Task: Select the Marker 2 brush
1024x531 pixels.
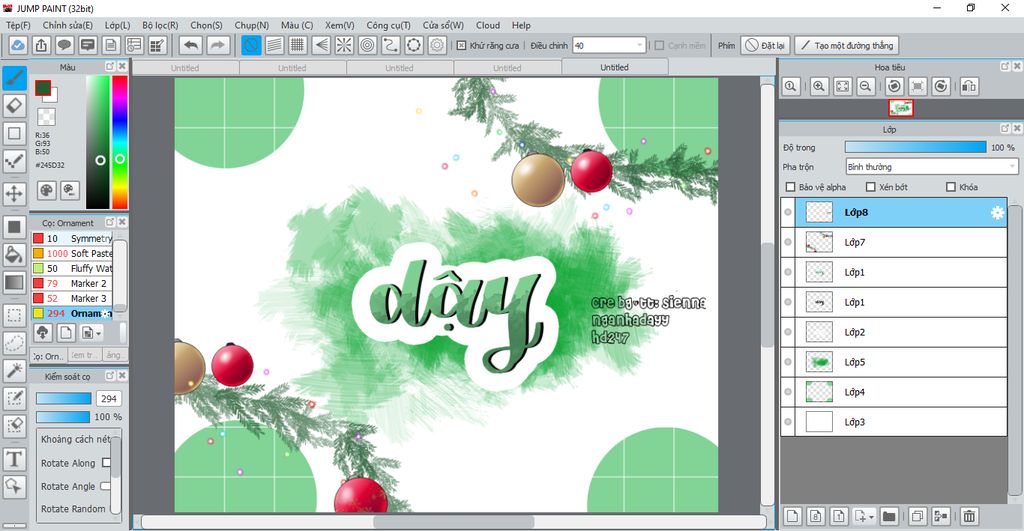Action: click(72, 283)
